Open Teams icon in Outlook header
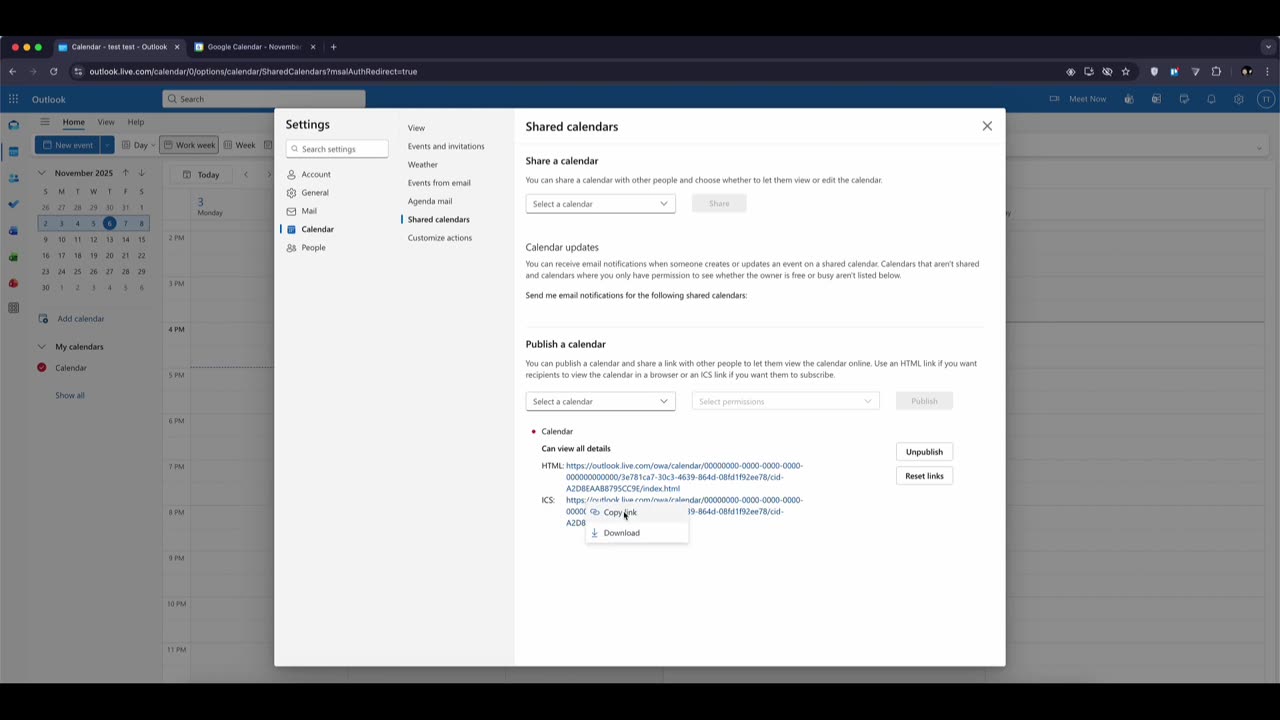 tap(1129, 99)
